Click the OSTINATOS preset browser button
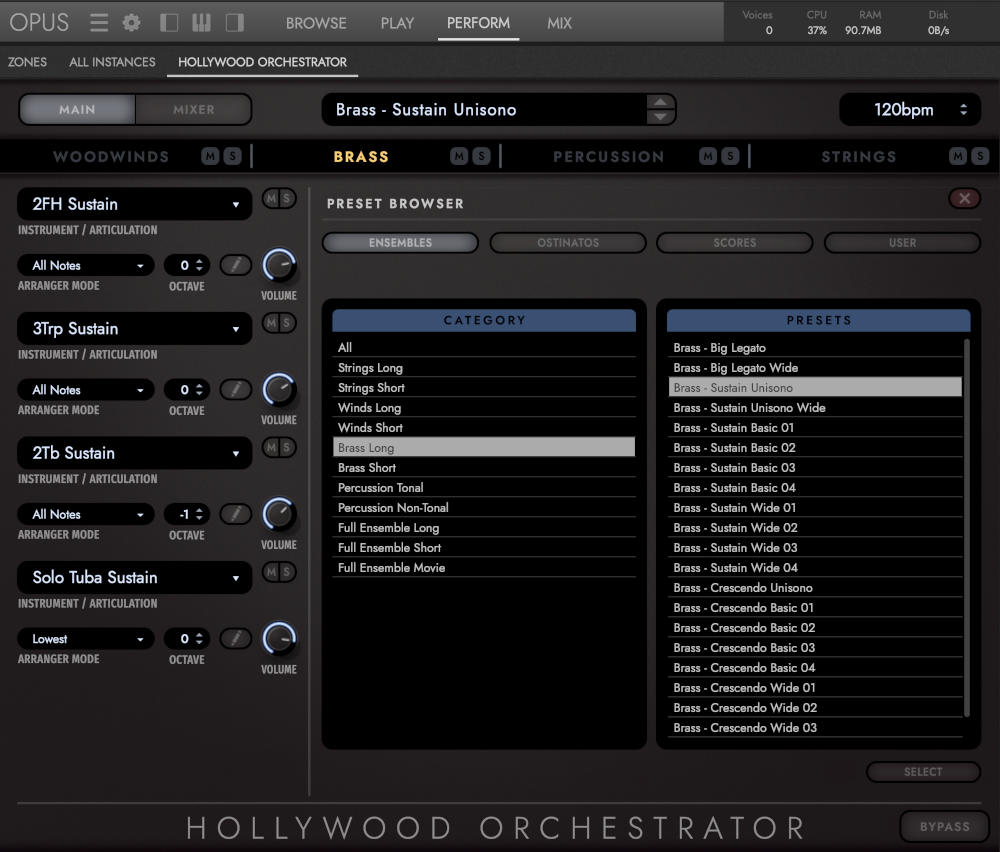 [x=567, y=242]
